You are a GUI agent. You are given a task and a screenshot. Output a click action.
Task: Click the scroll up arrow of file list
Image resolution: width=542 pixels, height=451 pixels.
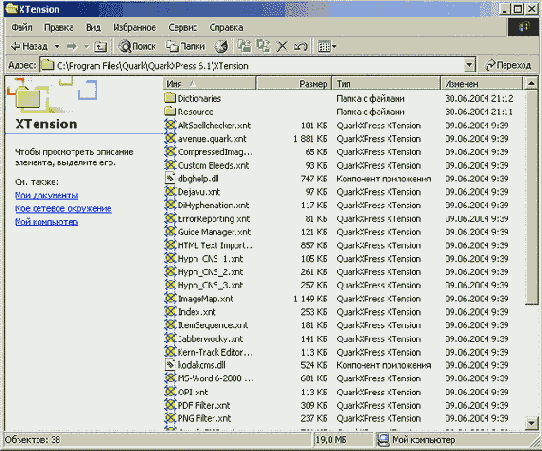531,83
